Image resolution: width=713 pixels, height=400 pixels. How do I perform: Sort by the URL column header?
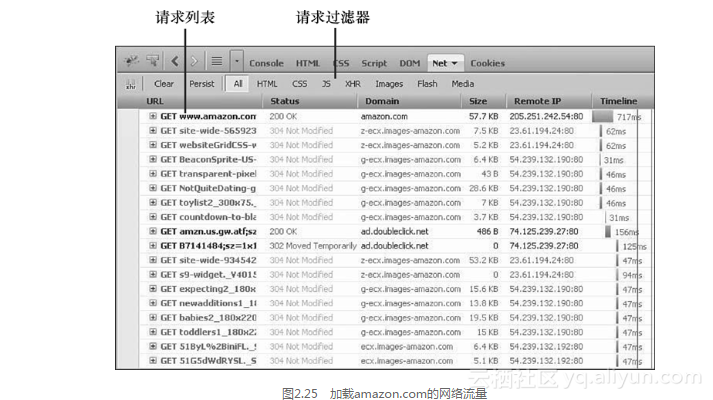(x=155, y=101)
